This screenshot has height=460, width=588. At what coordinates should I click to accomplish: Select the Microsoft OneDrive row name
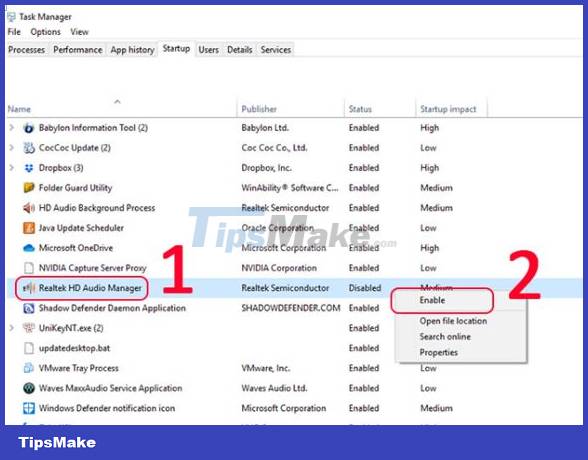point(76,248)
